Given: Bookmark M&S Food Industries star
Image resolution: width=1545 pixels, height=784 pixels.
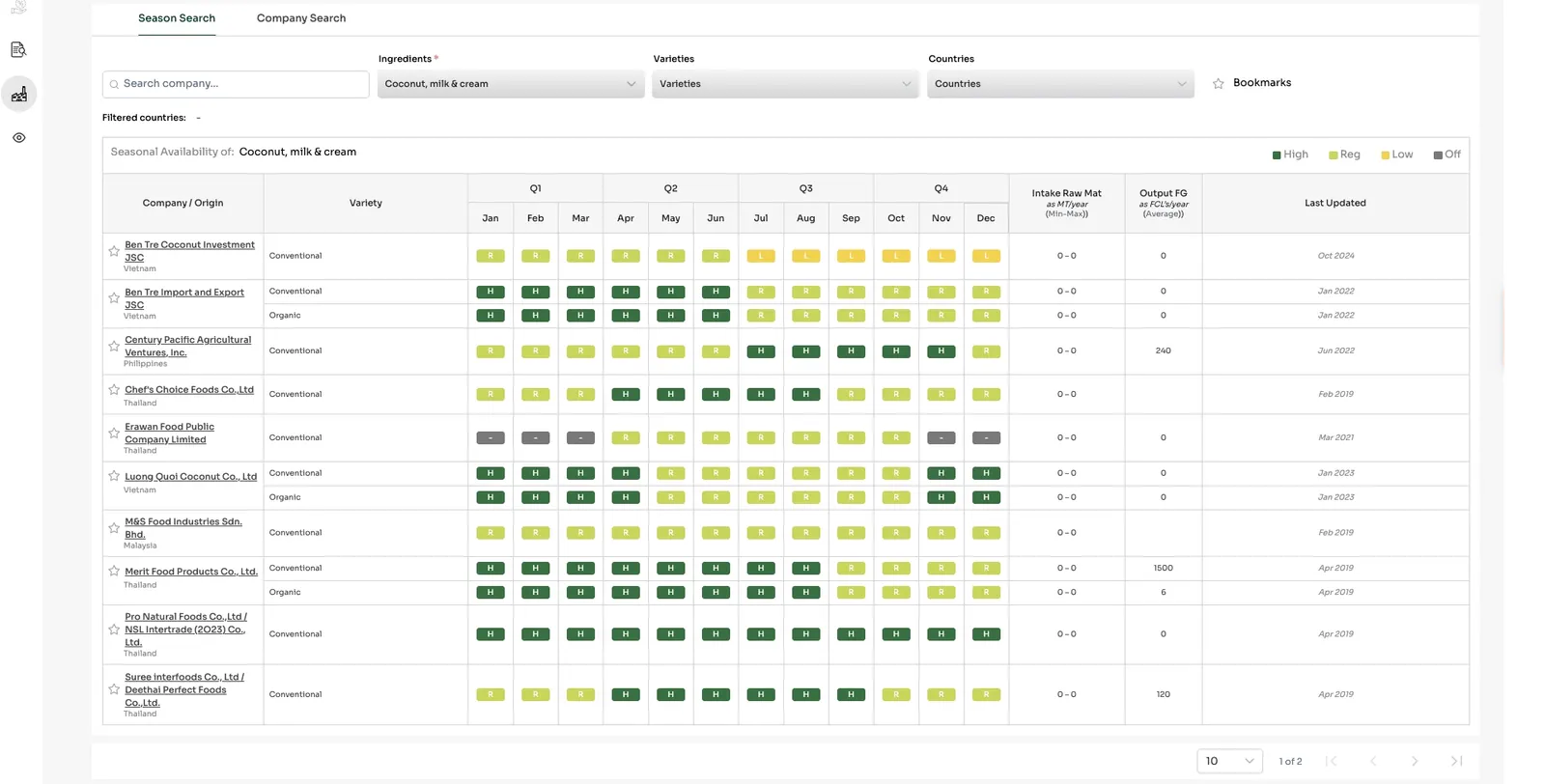Looking at the screenshot, I should pyautogui.click(x=114, y=528).
